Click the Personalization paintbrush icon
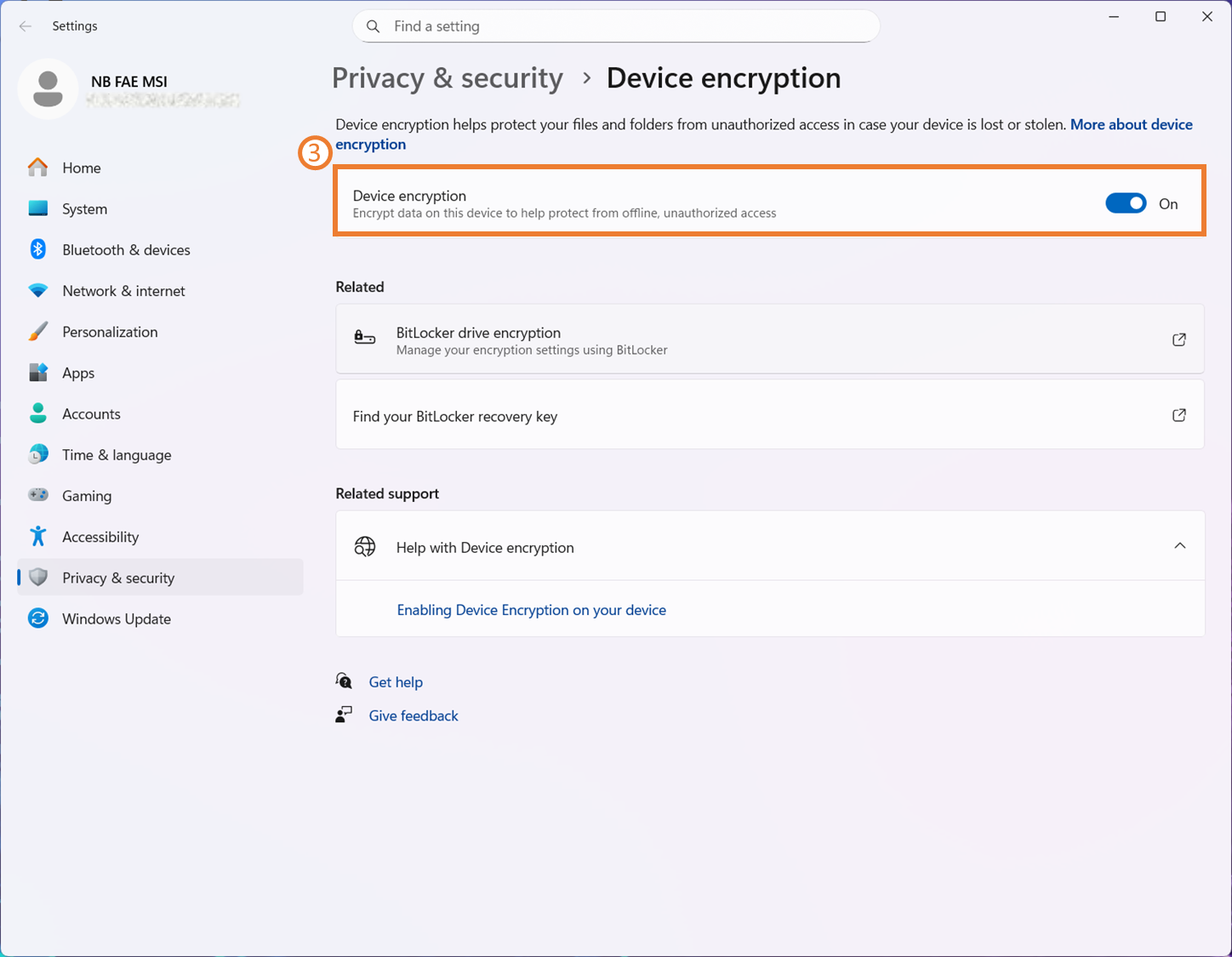 (38, 332)
